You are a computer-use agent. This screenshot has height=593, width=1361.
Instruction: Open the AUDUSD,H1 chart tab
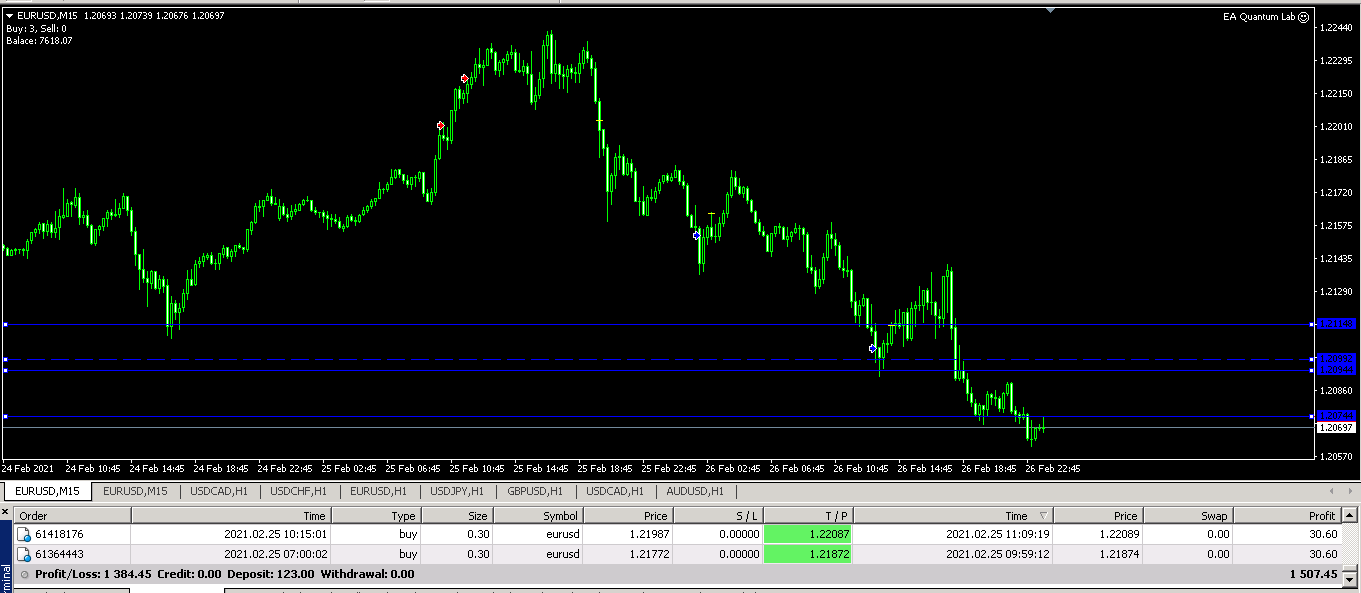[x=694, y=491]
